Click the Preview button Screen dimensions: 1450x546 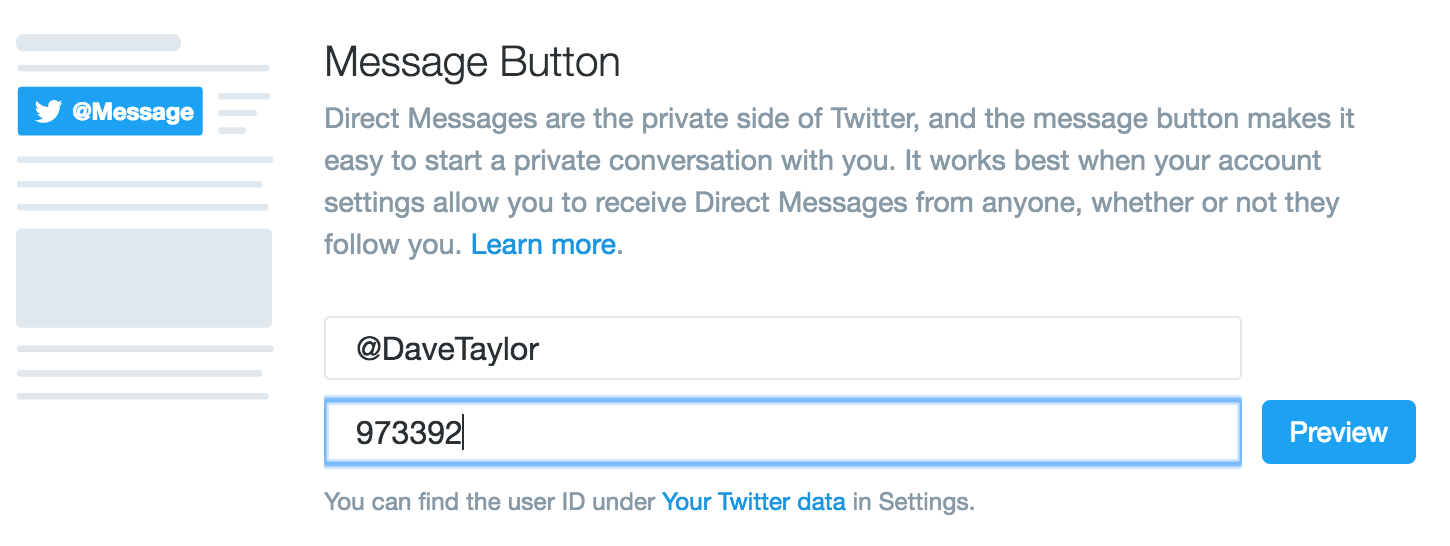click(x=1339, y=432)
